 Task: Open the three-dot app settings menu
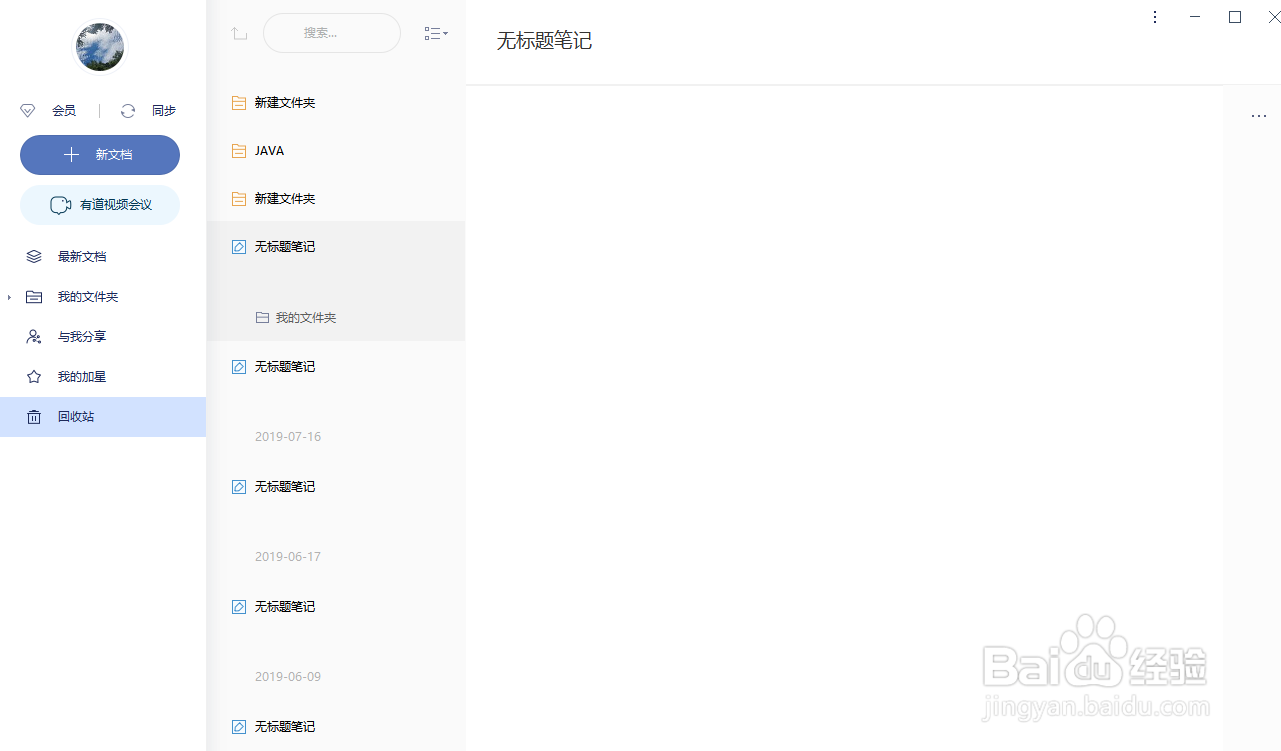[x=1155, y=17]
